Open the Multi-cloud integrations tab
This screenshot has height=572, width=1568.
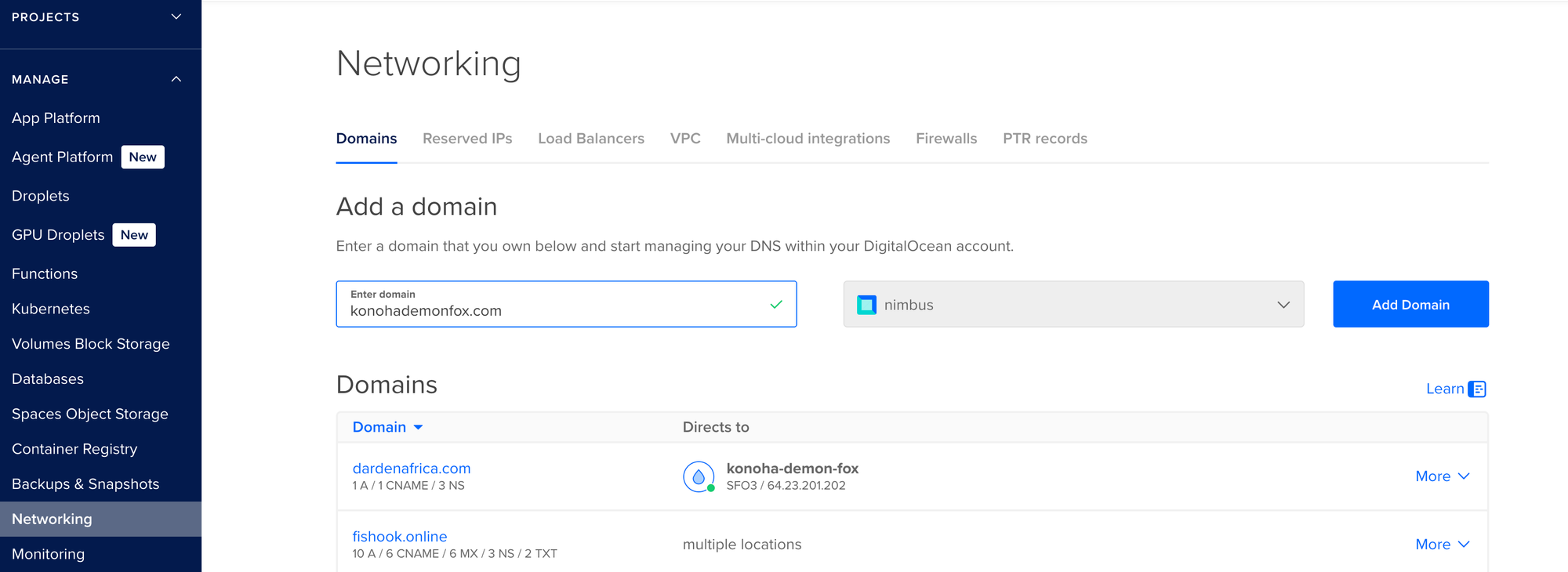[x=808, y=139]
